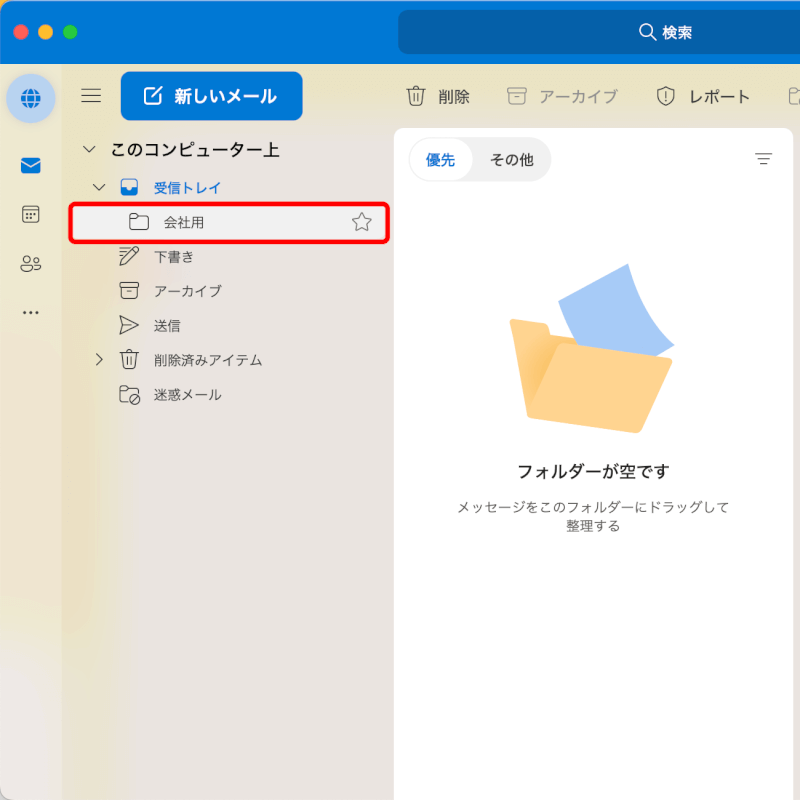Click the 検索 search field
The width and height of the screenshot is (800, 800).
[600, 32]
